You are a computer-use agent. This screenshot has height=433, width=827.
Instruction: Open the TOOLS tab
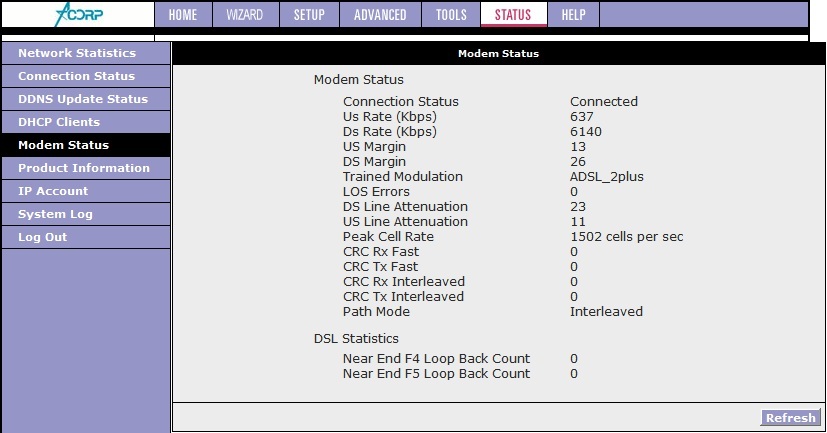pyautogui.click(x=451, y=15)
